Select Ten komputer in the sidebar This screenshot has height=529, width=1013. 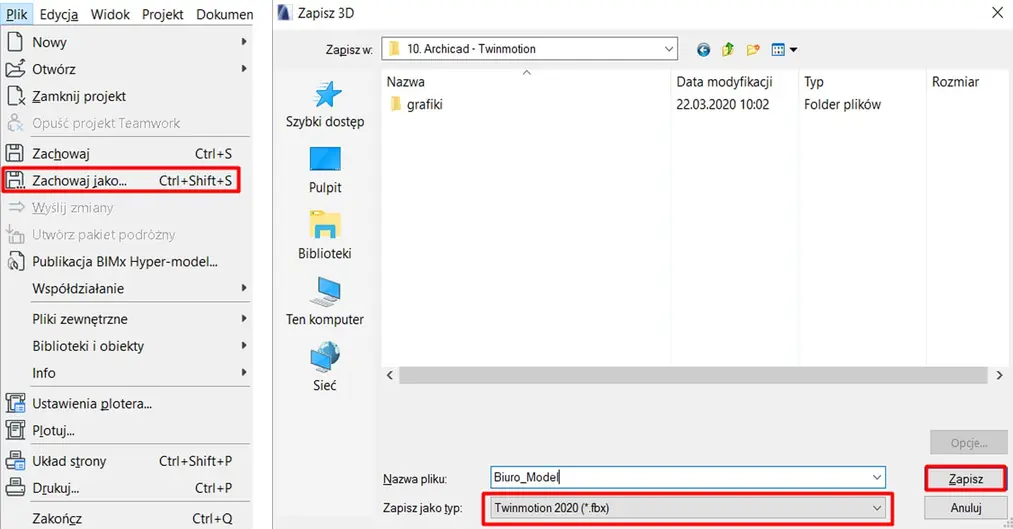click(325, 302)
